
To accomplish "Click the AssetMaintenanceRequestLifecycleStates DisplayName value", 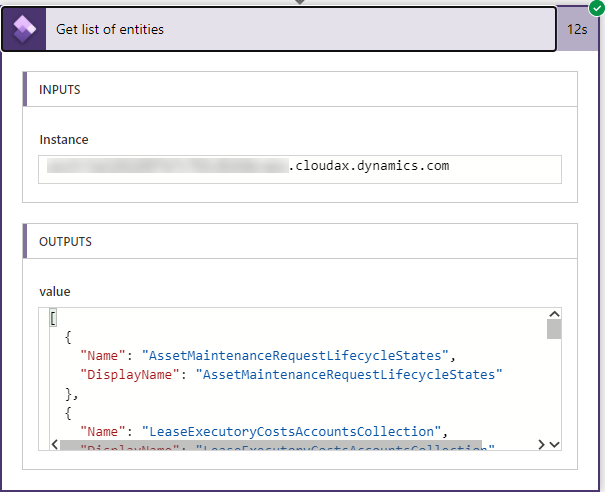I will coord(349,375).
